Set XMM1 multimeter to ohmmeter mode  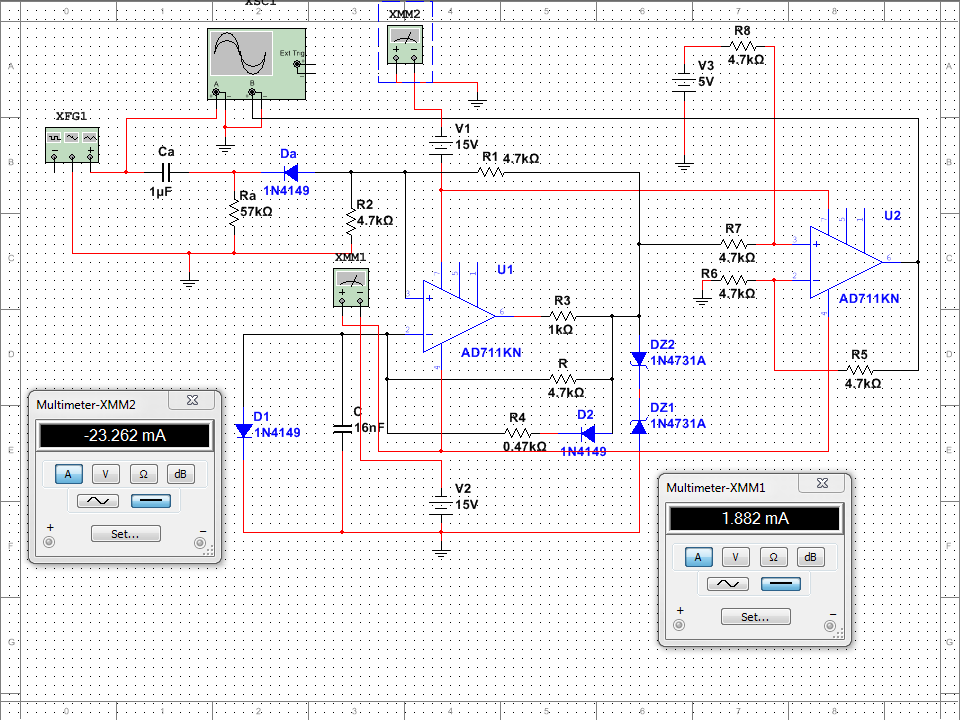pyautogui.click(x=773, y=557)
